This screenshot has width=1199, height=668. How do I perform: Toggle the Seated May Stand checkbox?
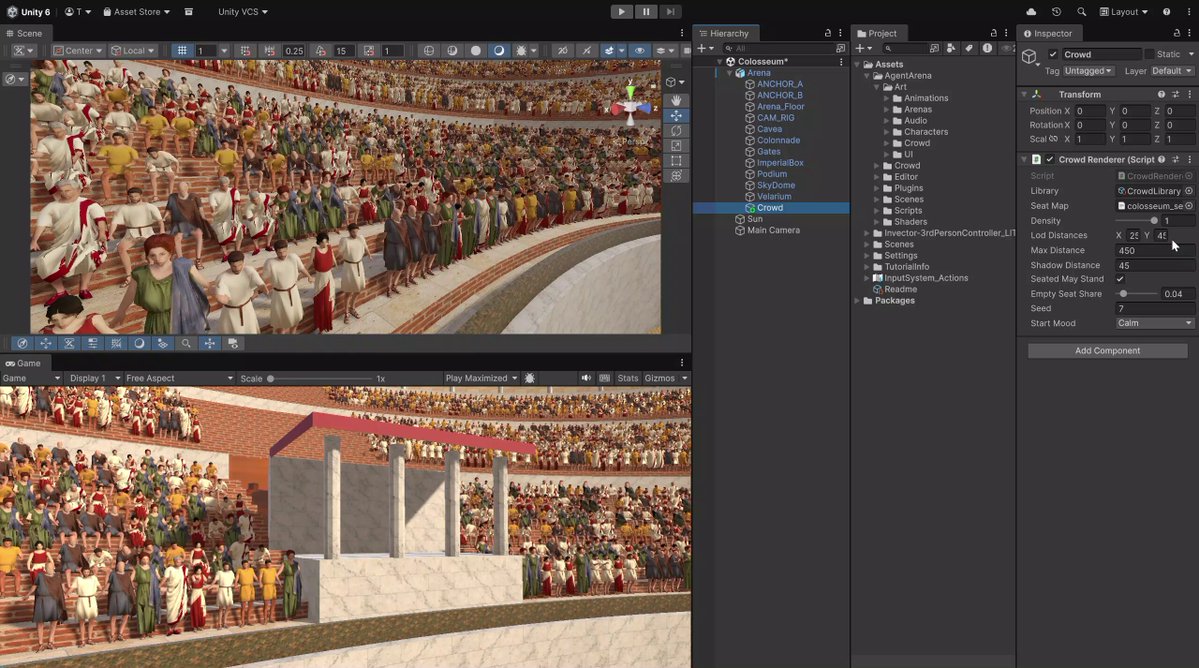(1120, 279)
